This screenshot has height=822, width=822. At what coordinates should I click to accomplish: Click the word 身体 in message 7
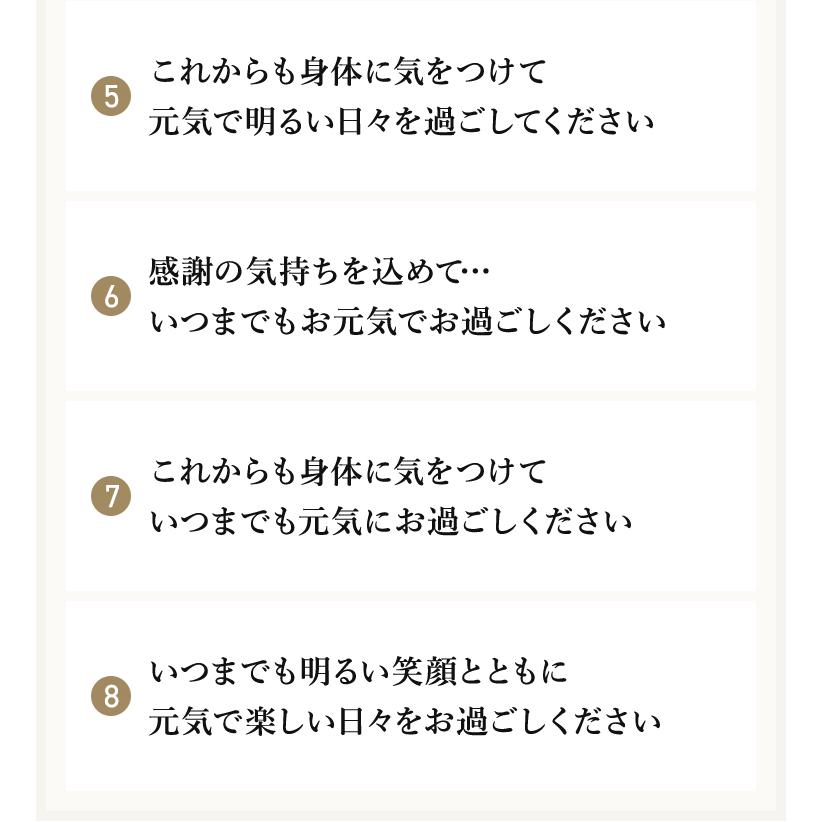pyautogui.click(x=332, y=472)
